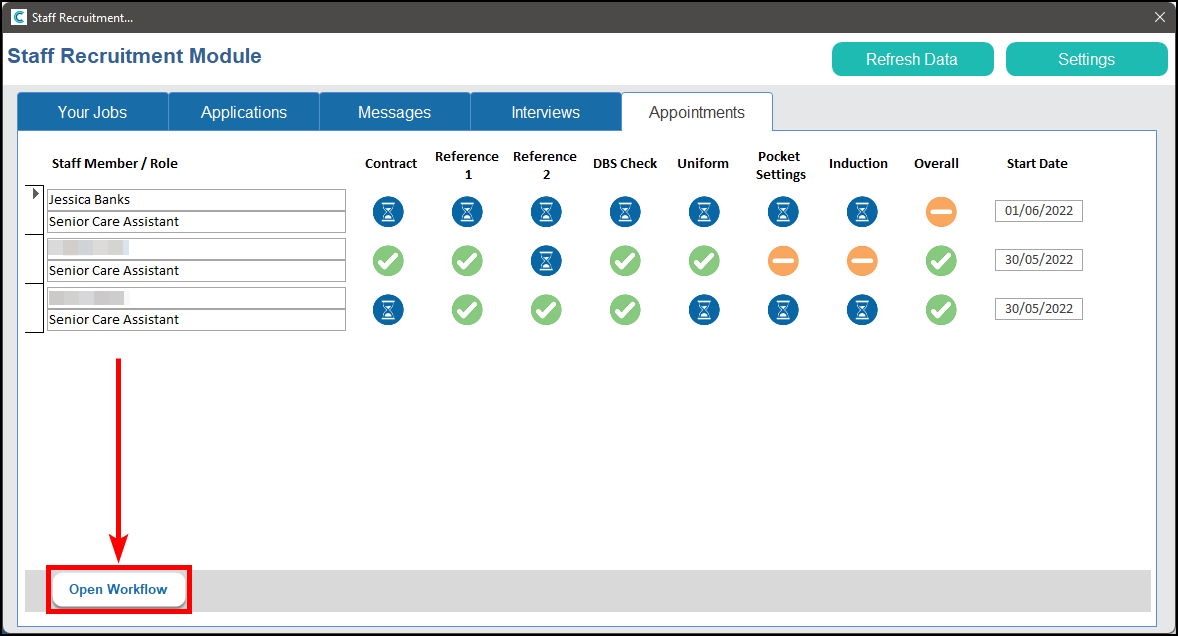Click third row's green Reference 1 checkmark
The width and height of the screenshot is (1178, 636).
(467, 309)
